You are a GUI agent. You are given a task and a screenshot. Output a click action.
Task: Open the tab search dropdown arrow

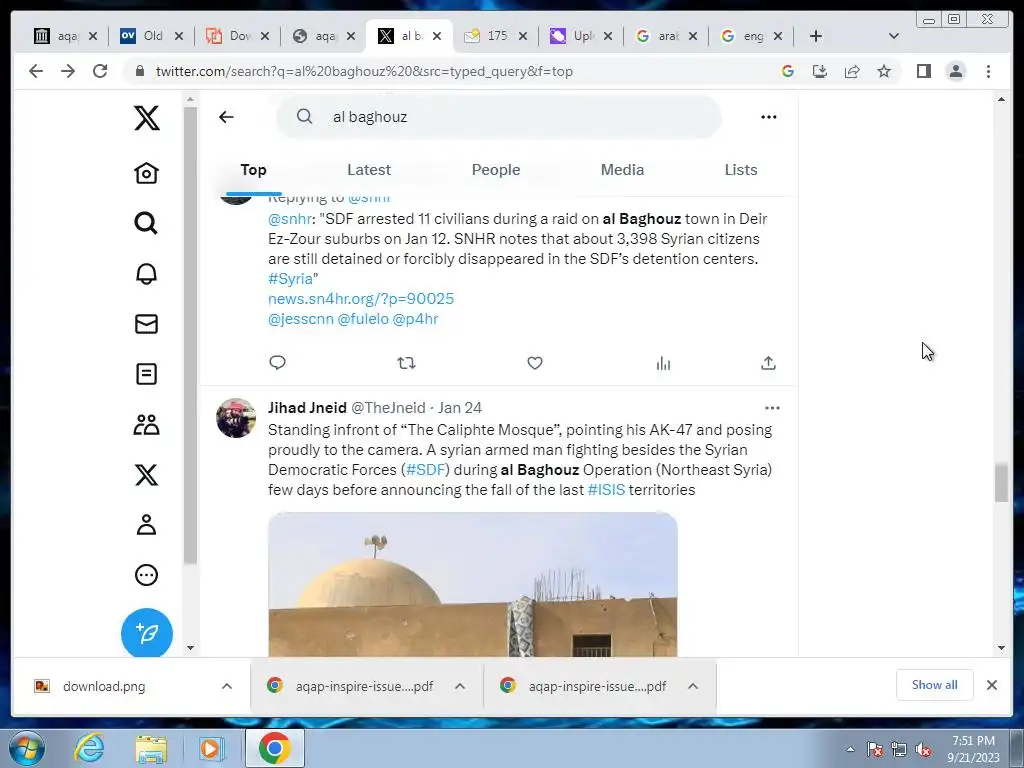click(x=893, y=36)
